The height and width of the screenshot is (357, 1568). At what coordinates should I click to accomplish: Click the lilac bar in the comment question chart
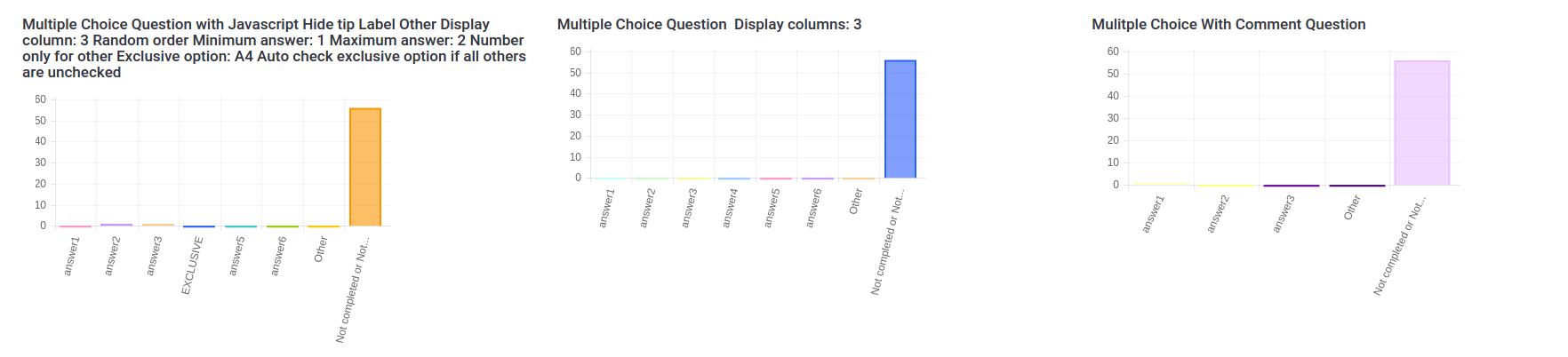(1421, 123)
